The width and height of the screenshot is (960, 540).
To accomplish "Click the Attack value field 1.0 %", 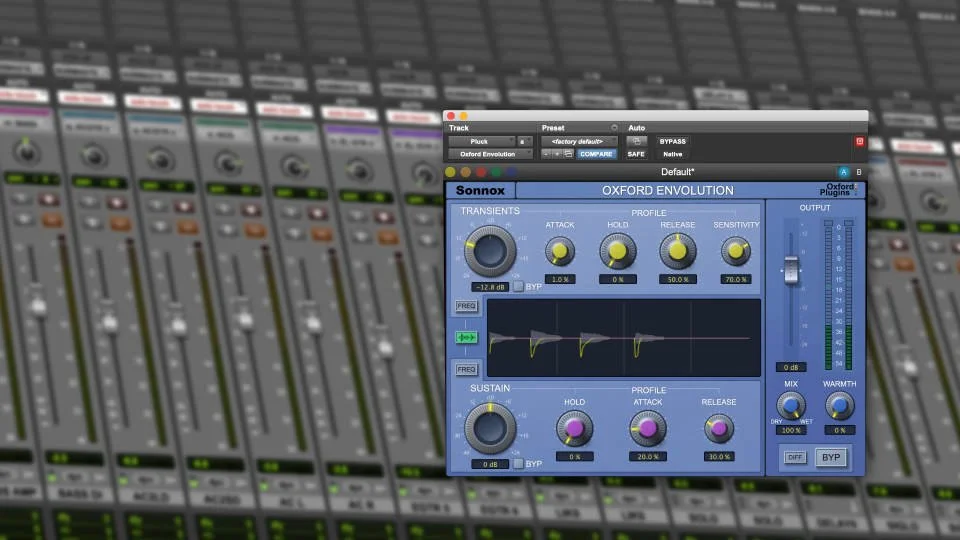I will tap(560, 279).
